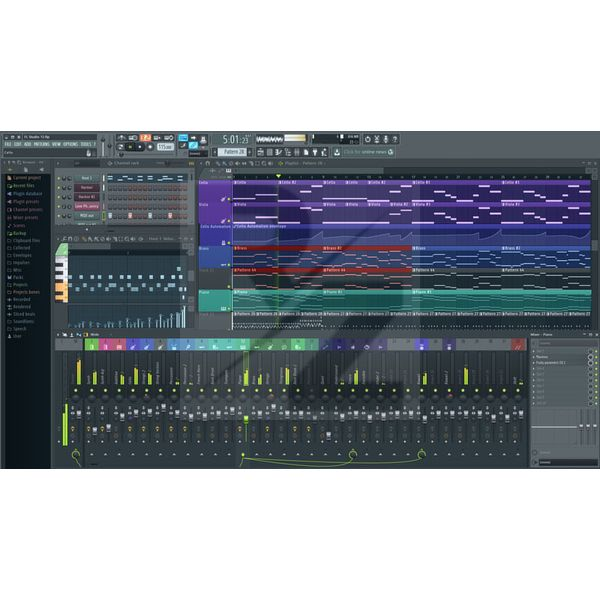Click the Record button in the transport

coord(150,147)
